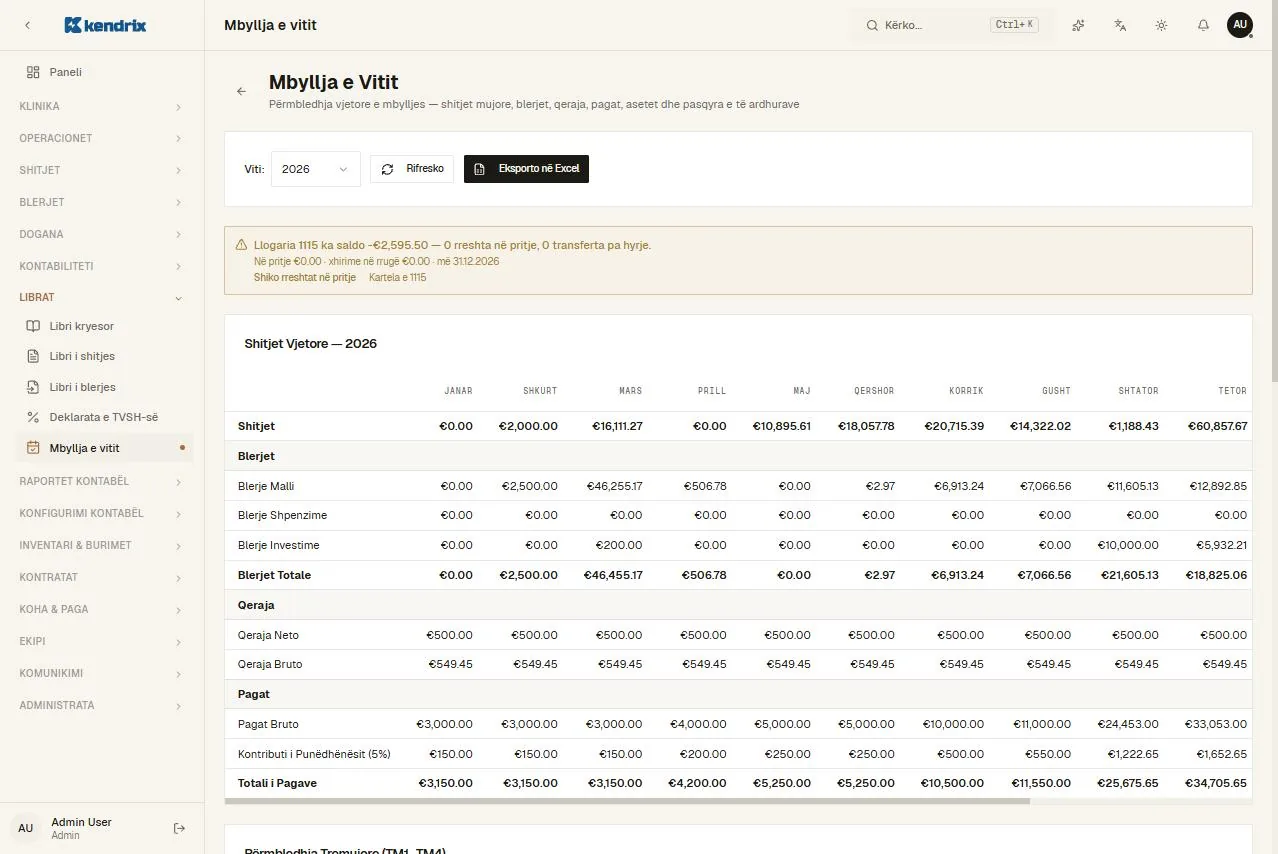Click the Libri i blerjes document icon
This screenshot has height=854, width=1278.
pyautogui.click(x=33, y=387)
